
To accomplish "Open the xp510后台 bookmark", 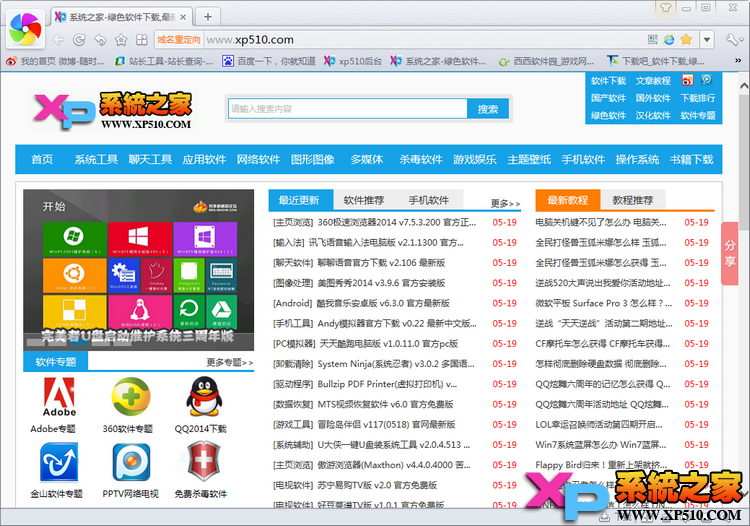I will [353, 61].
